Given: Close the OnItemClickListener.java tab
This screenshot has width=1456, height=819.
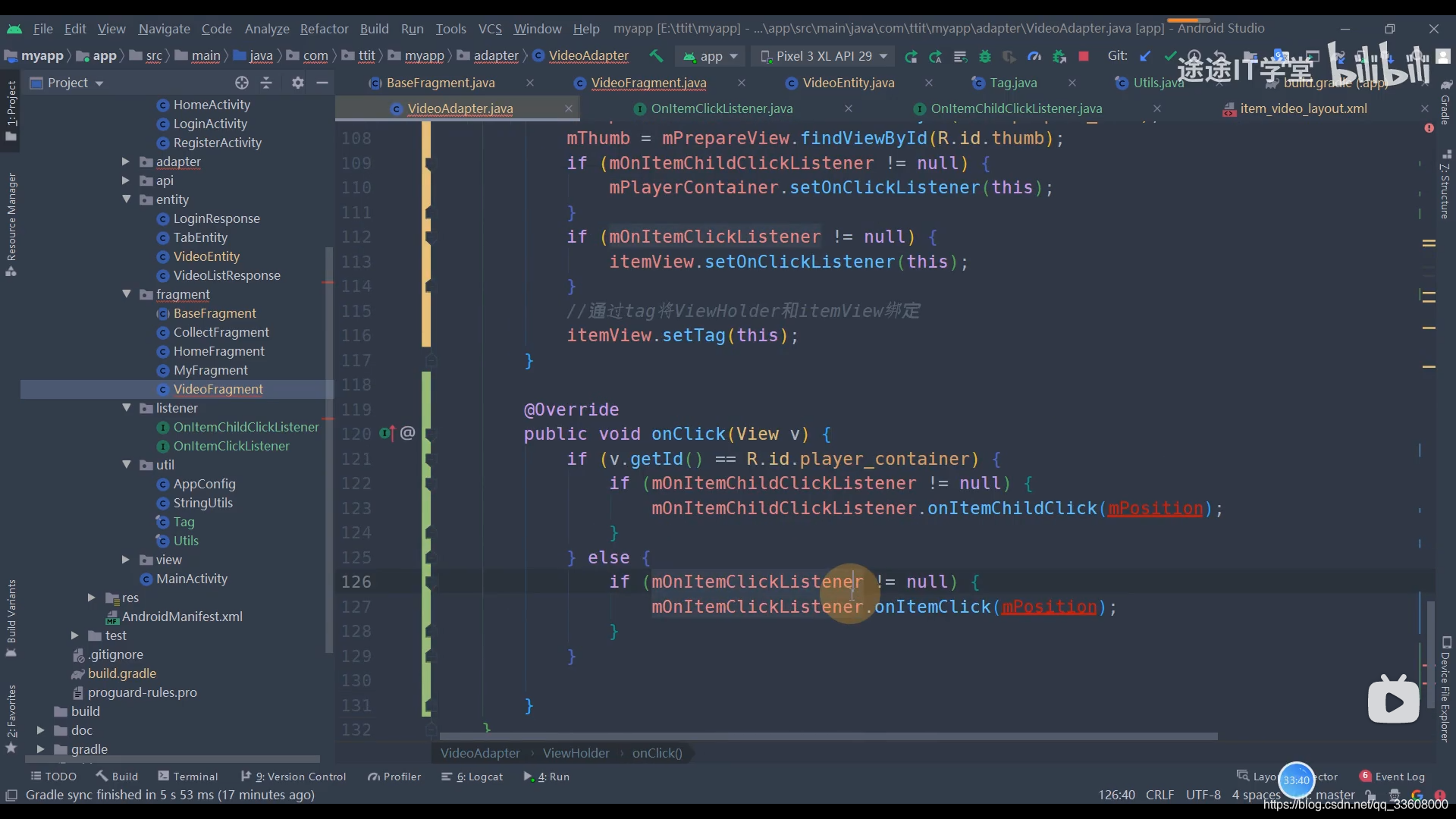Looking at the screenshot, I should click(849, 108).
